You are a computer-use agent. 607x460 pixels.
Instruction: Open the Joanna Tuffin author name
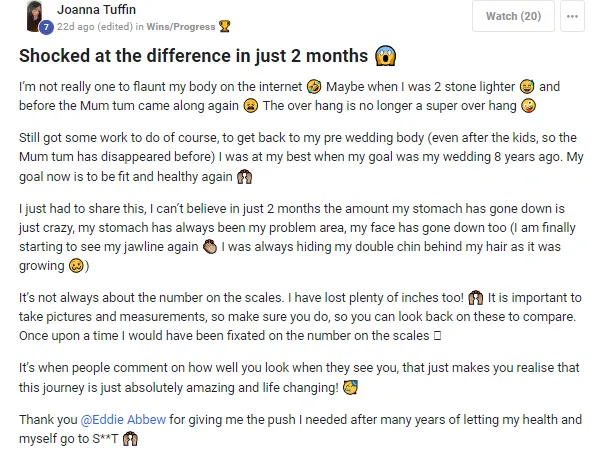(96, 10)
